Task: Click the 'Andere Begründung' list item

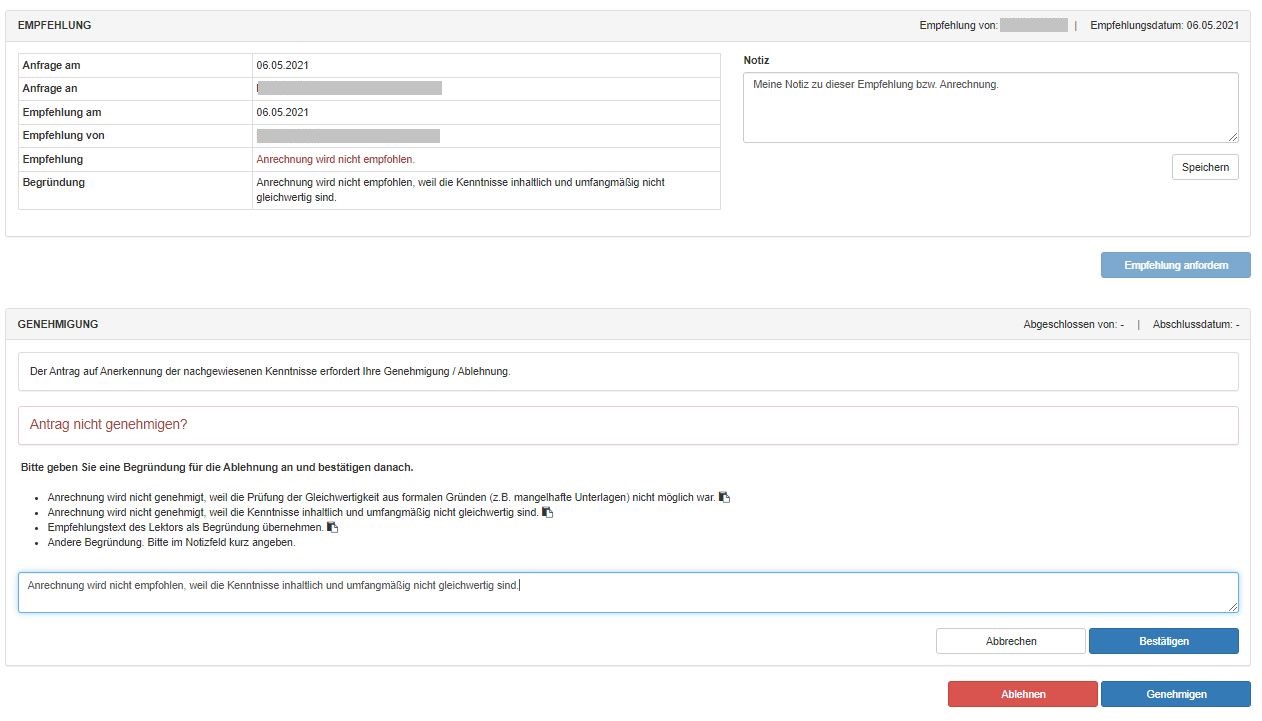Action: pyautogui.click(x=171, y=543)
